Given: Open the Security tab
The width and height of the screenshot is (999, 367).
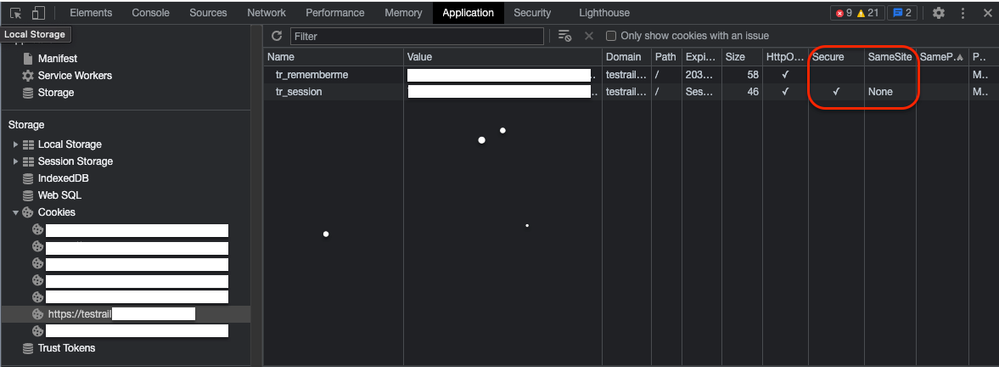Looking at the screenshot, I should coord(532,13).
